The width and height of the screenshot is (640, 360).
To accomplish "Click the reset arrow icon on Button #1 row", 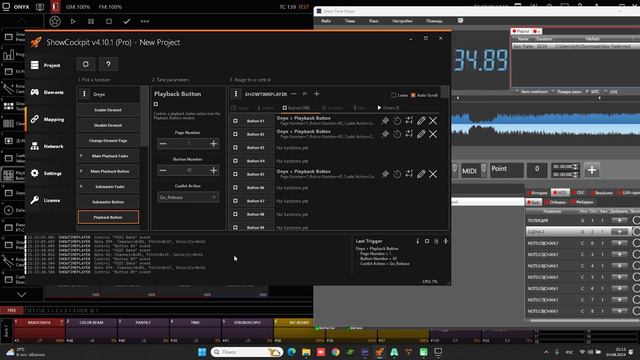I will (x=397, y=120).
